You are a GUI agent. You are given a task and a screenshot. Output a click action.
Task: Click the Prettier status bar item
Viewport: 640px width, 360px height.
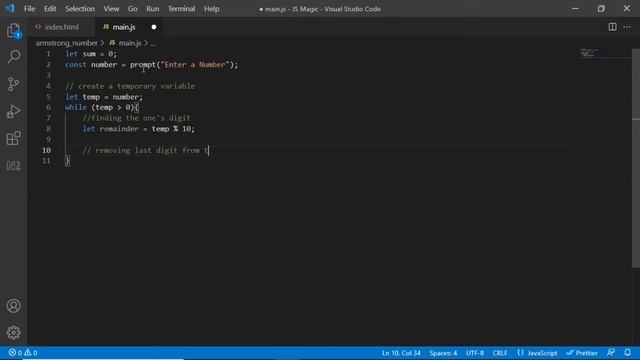(x=582, y=353)
